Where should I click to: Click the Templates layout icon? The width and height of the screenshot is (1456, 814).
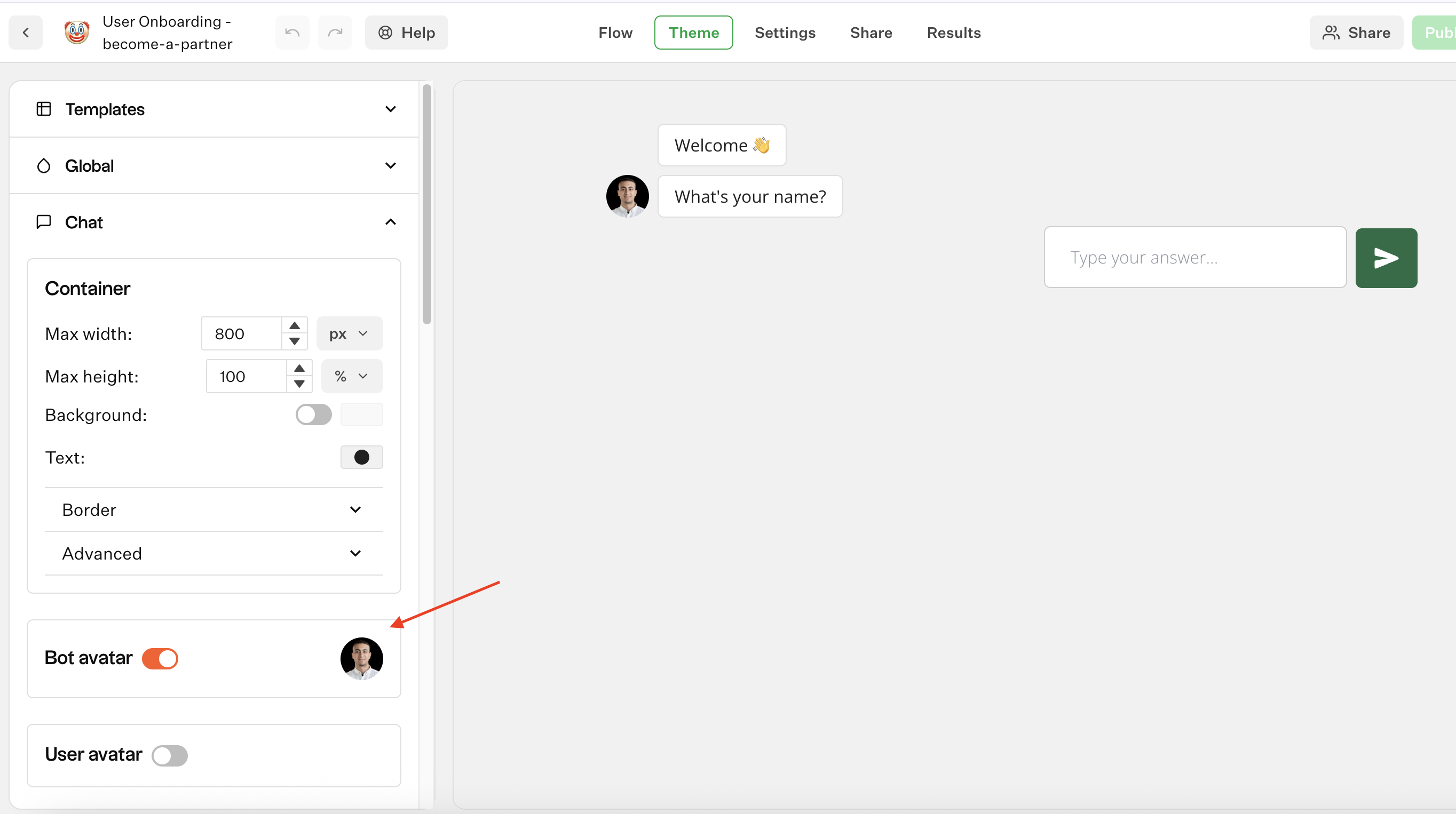tap(44, 108)
